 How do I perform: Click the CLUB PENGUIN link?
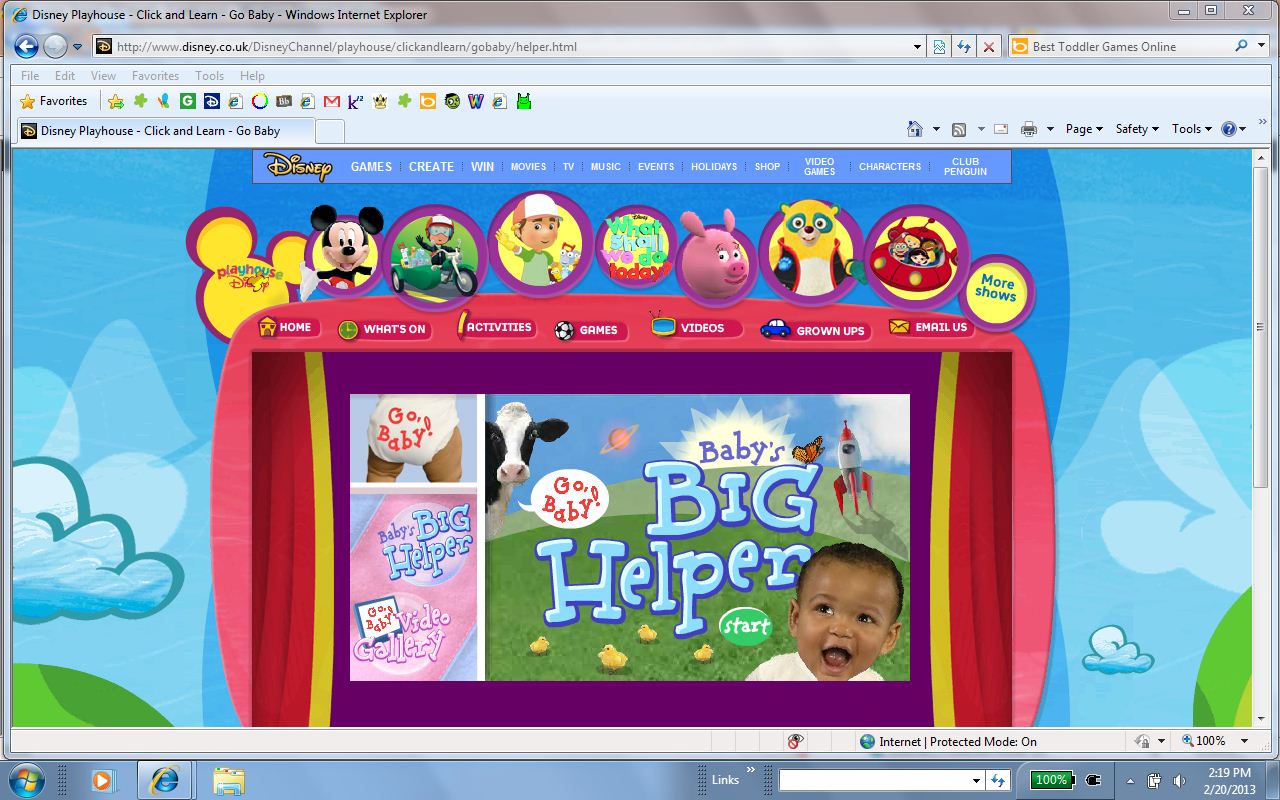point(965,166)
